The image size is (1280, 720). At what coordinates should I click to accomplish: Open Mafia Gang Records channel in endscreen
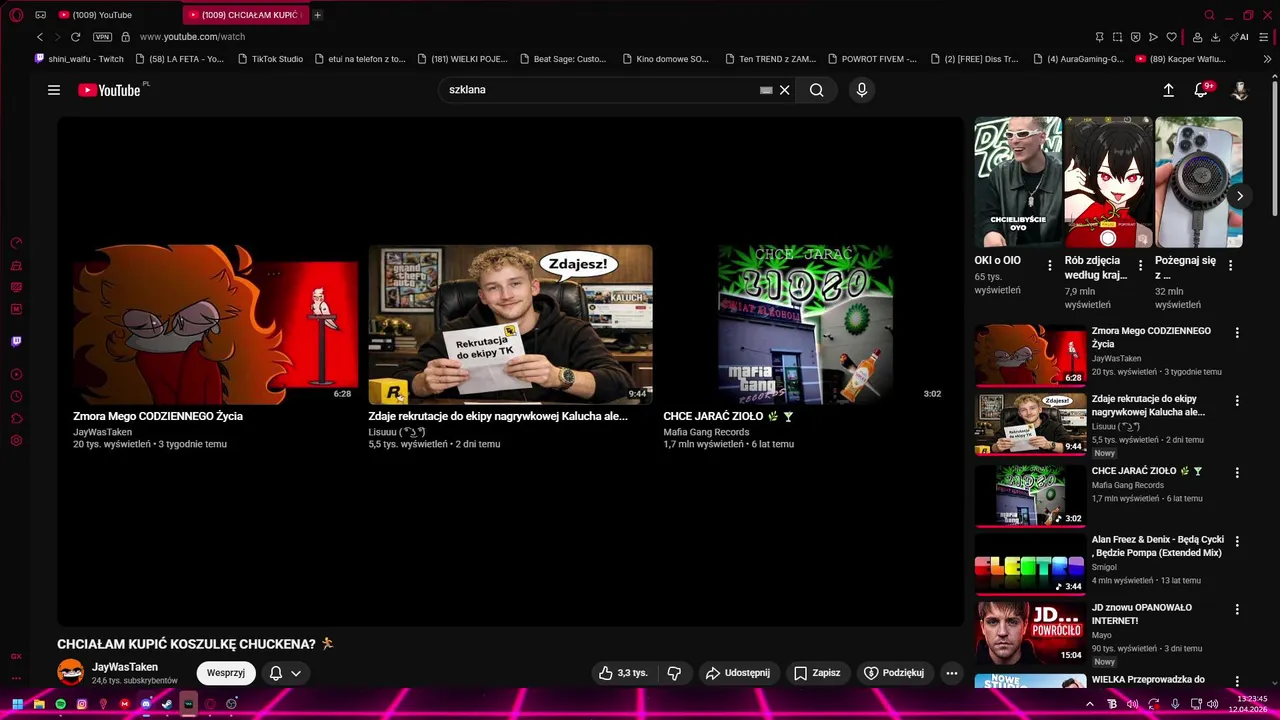click(706, 432)
